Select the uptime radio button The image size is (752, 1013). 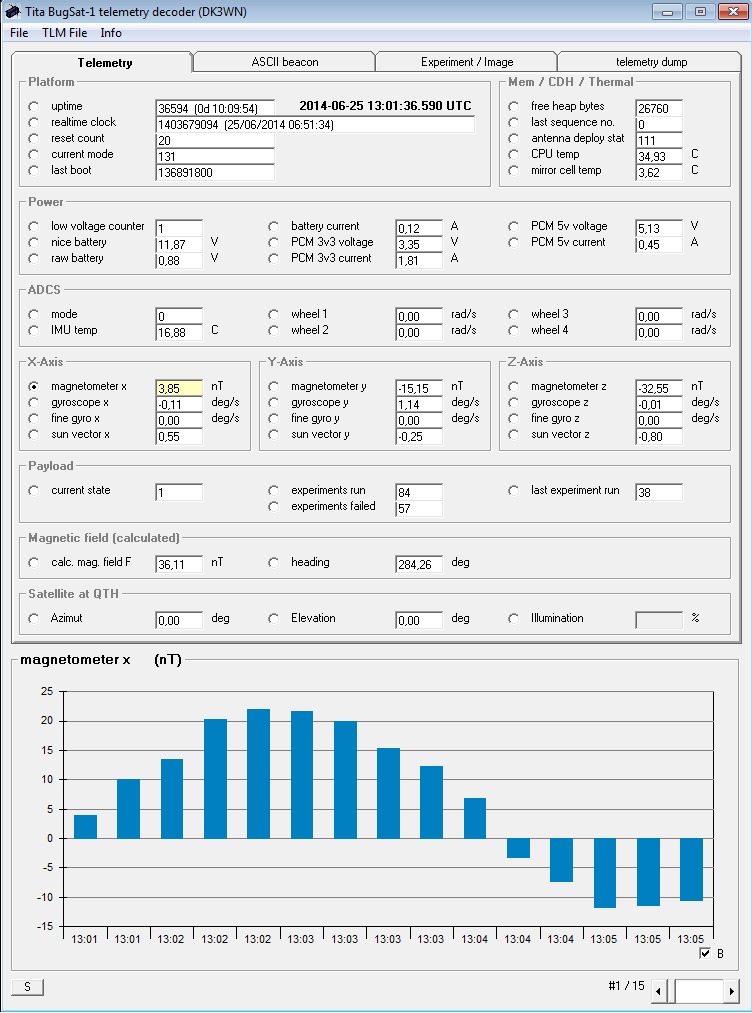[34, 107]
